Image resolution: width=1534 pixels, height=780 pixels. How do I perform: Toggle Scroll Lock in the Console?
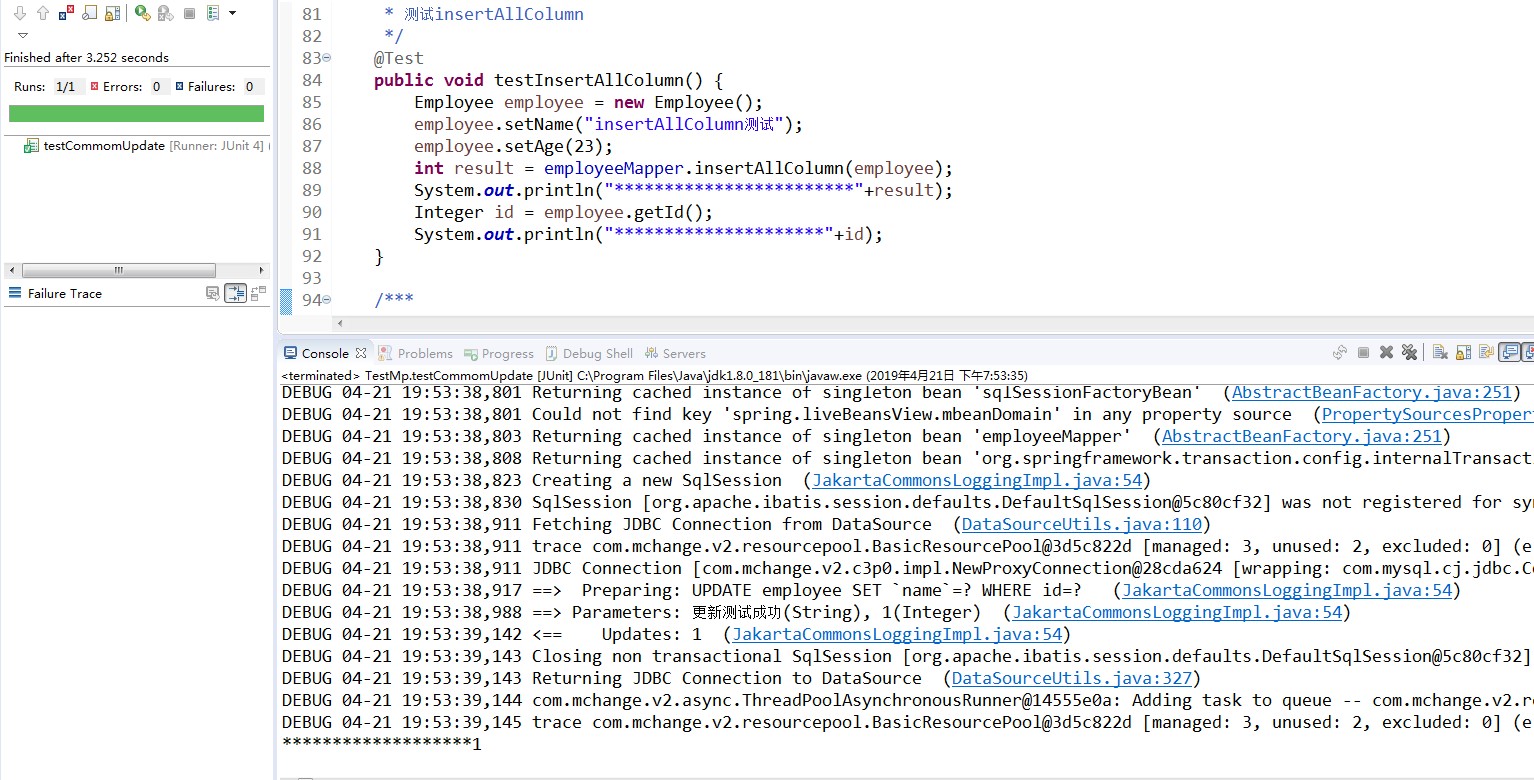pyautogui.click(x=1463, y=352)
